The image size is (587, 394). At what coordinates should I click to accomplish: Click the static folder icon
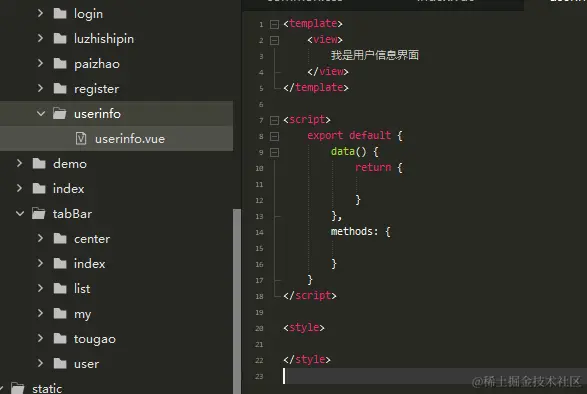click(x=18, y=388)
